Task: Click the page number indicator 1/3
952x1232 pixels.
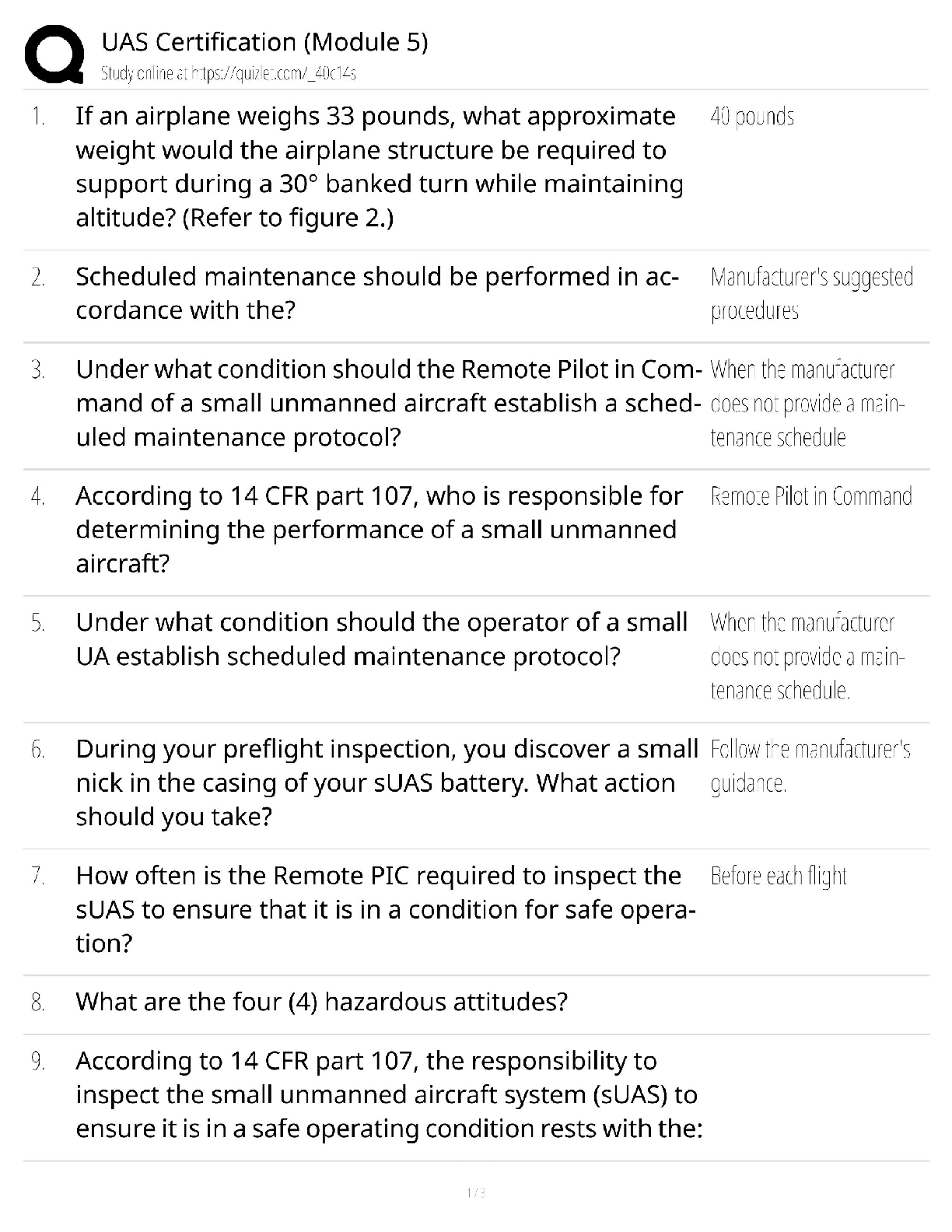Action: [x=475, y=1192]
